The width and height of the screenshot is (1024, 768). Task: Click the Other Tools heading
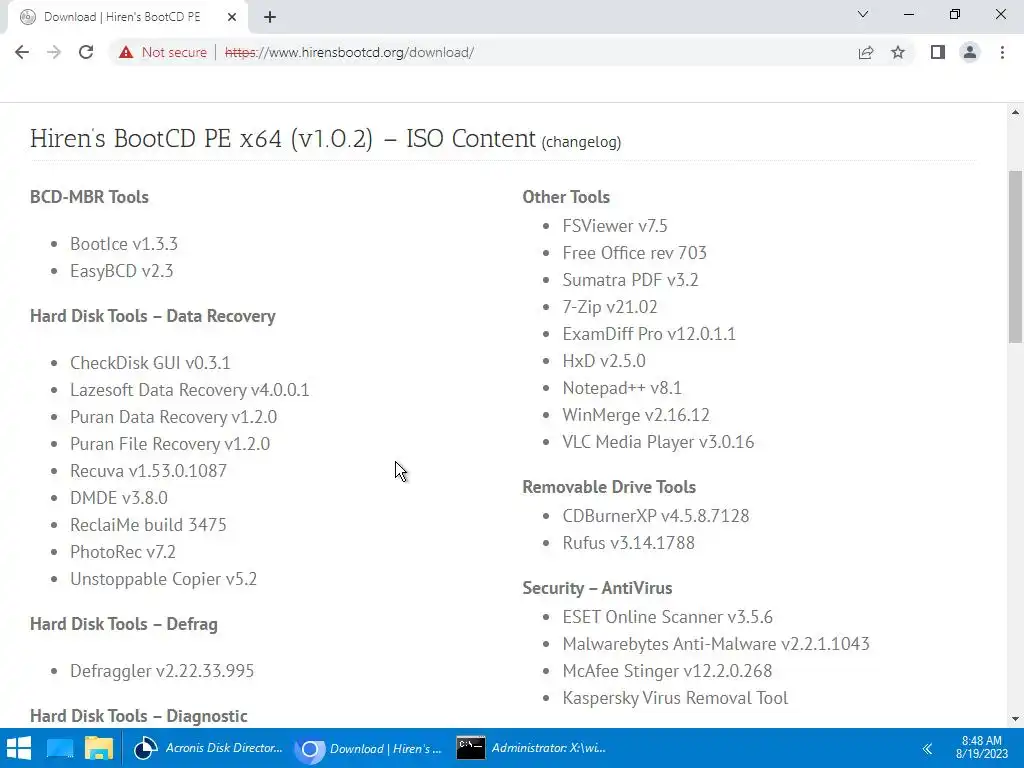[566, 197]
